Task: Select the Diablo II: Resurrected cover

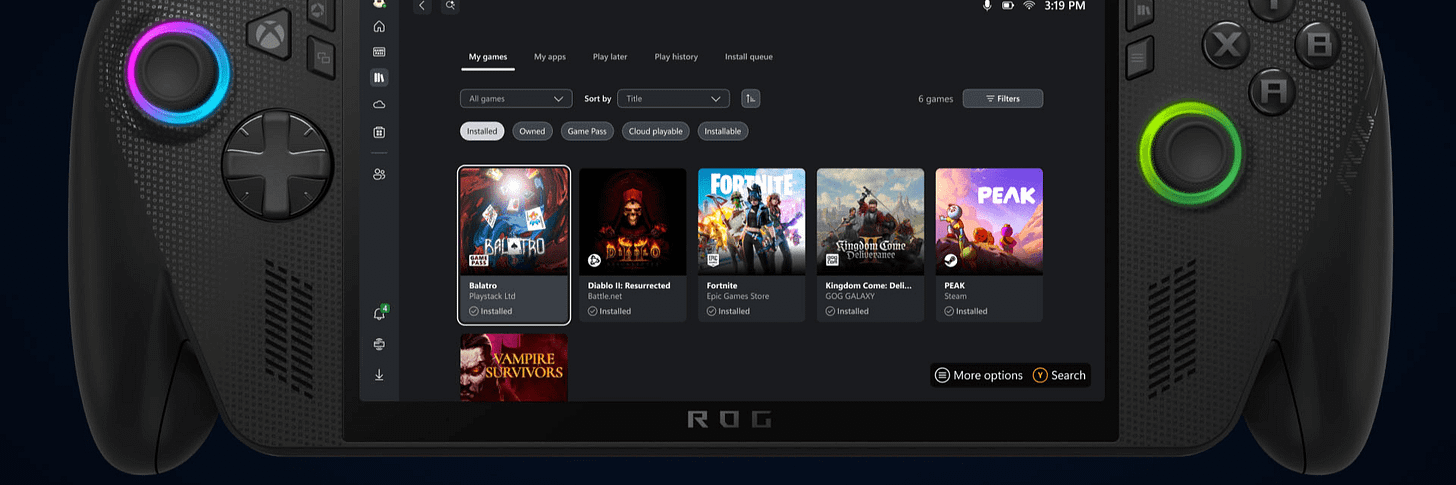Action: pos(633,221)
